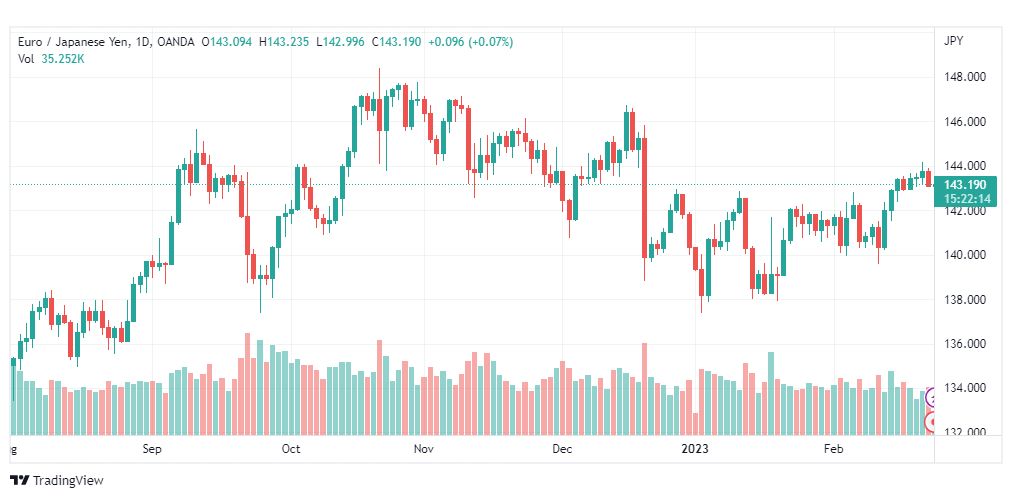Select the 1D interval label in legend
Screen dimensions: 1012x498
click(x=141, y=42)
